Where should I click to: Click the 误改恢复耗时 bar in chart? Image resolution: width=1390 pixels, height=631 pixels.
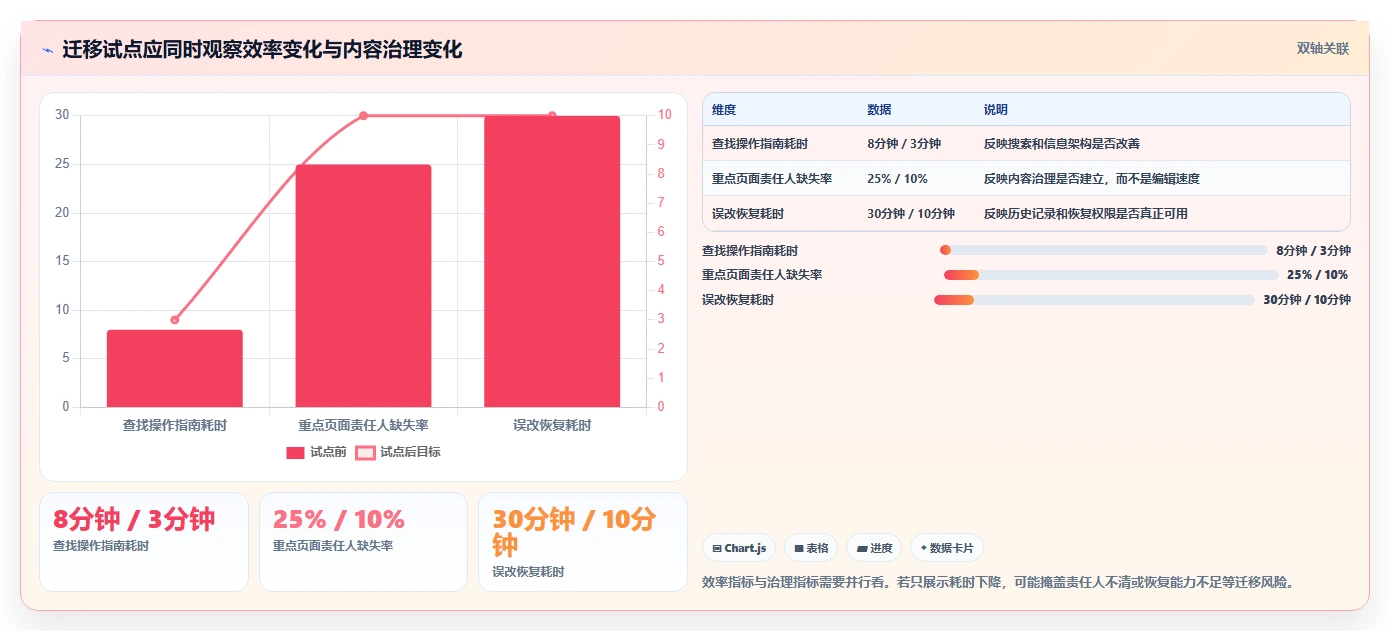tap(552, 261)
